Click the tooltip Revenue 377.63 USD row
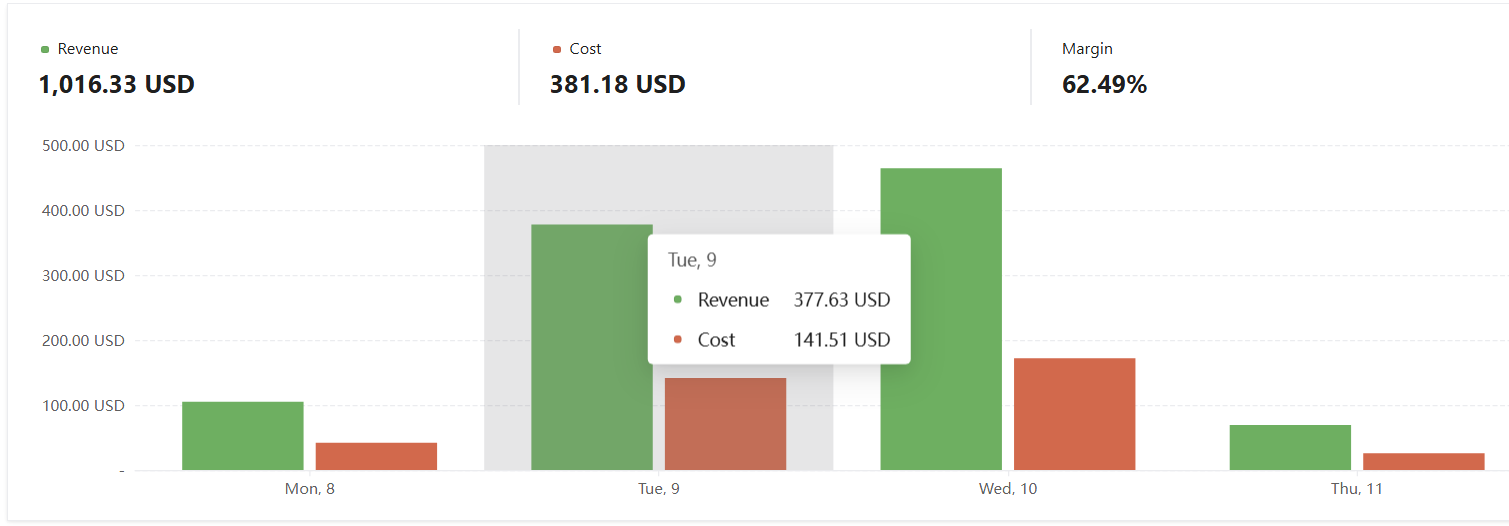Image resolution: width=1509 pixels, height=526 pixels. pyautogui.click(x=781, y=300)
